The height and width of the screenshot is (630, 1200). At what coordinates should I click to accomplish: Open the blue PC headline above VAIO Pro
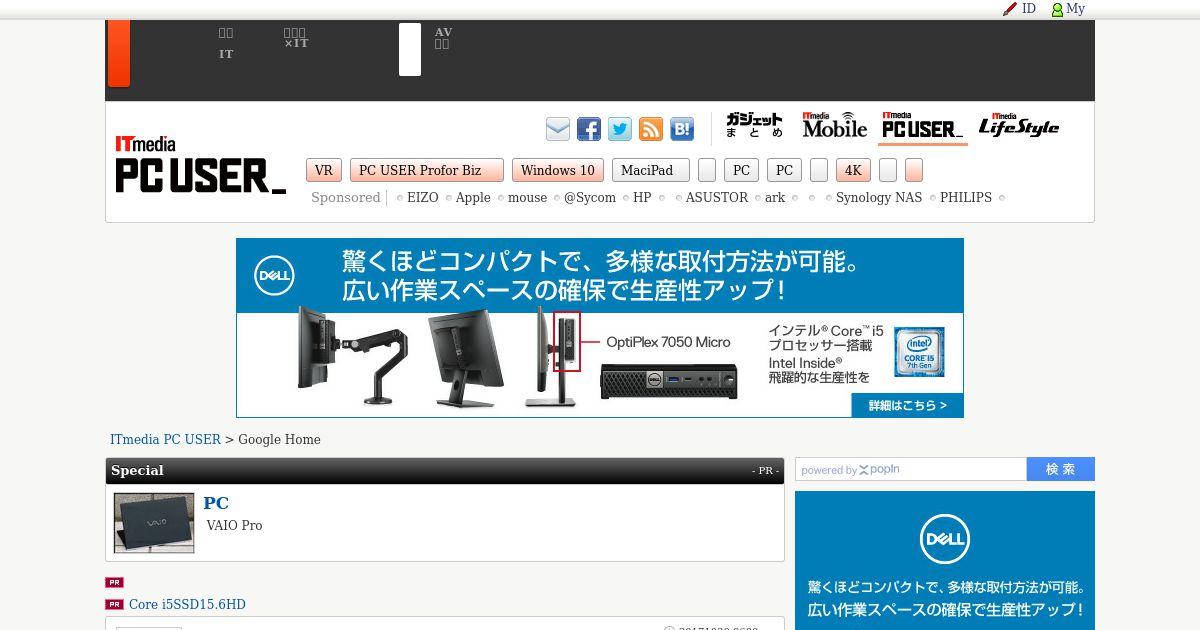point(216,503)
